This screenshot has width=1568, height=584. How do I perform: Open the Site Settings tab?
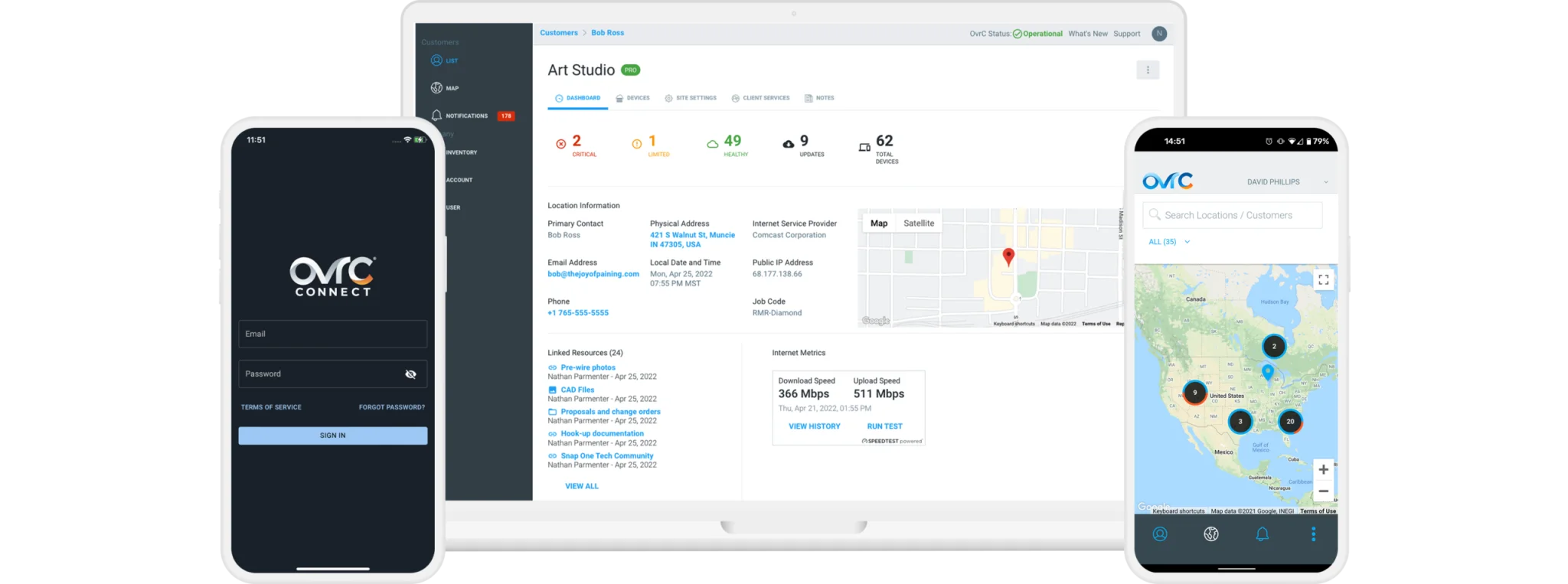tap(691, 98)
